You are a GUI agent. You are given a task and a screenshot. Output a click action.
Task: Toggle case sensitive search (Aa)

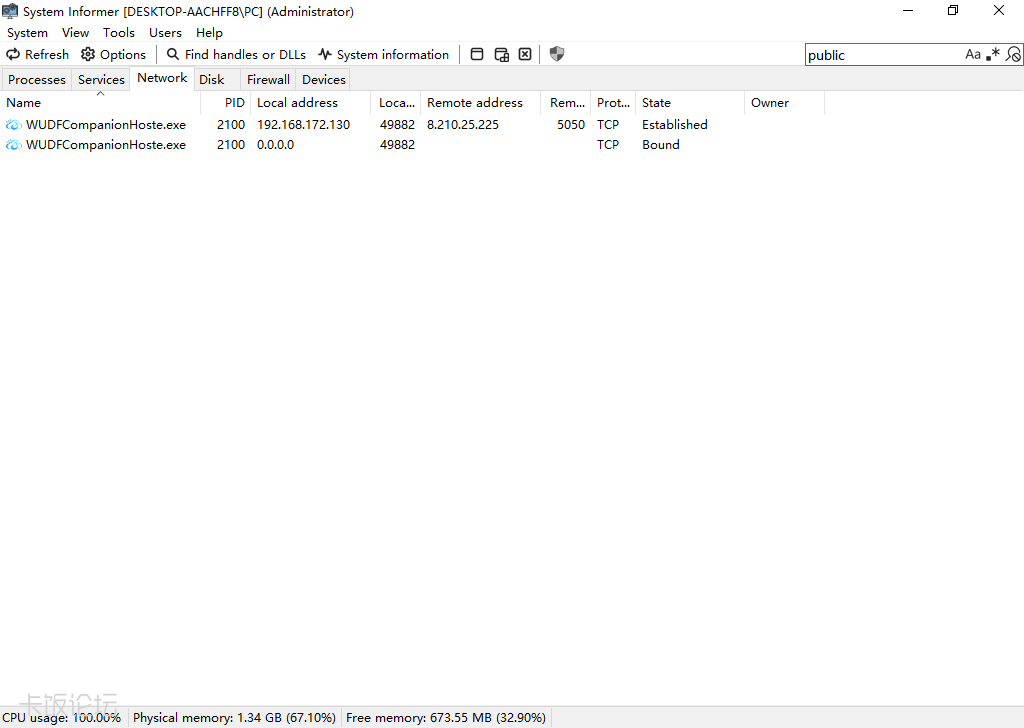pyautogui.click(x=973, y=55)
